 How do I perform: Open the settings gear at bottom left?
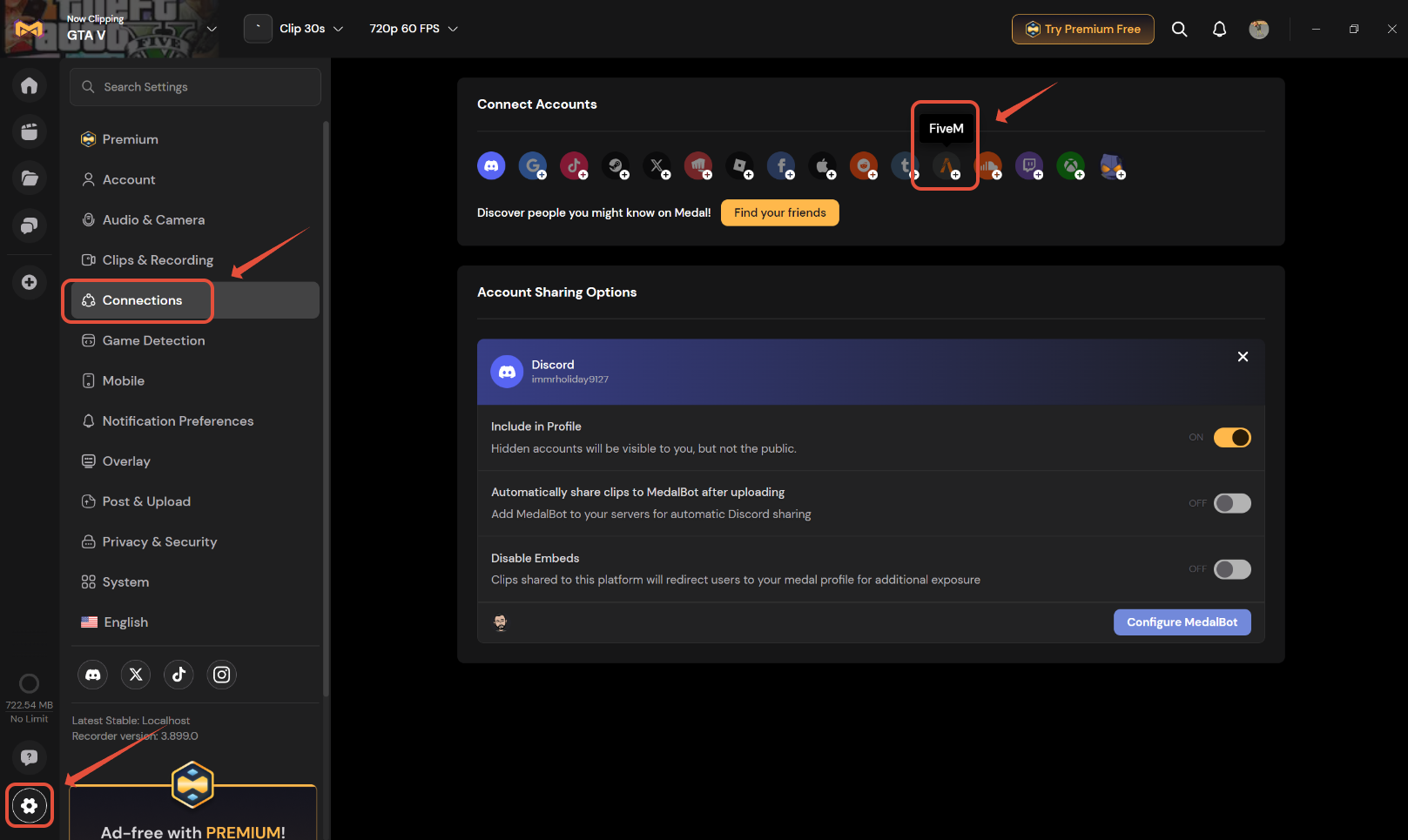pos(30,805)
